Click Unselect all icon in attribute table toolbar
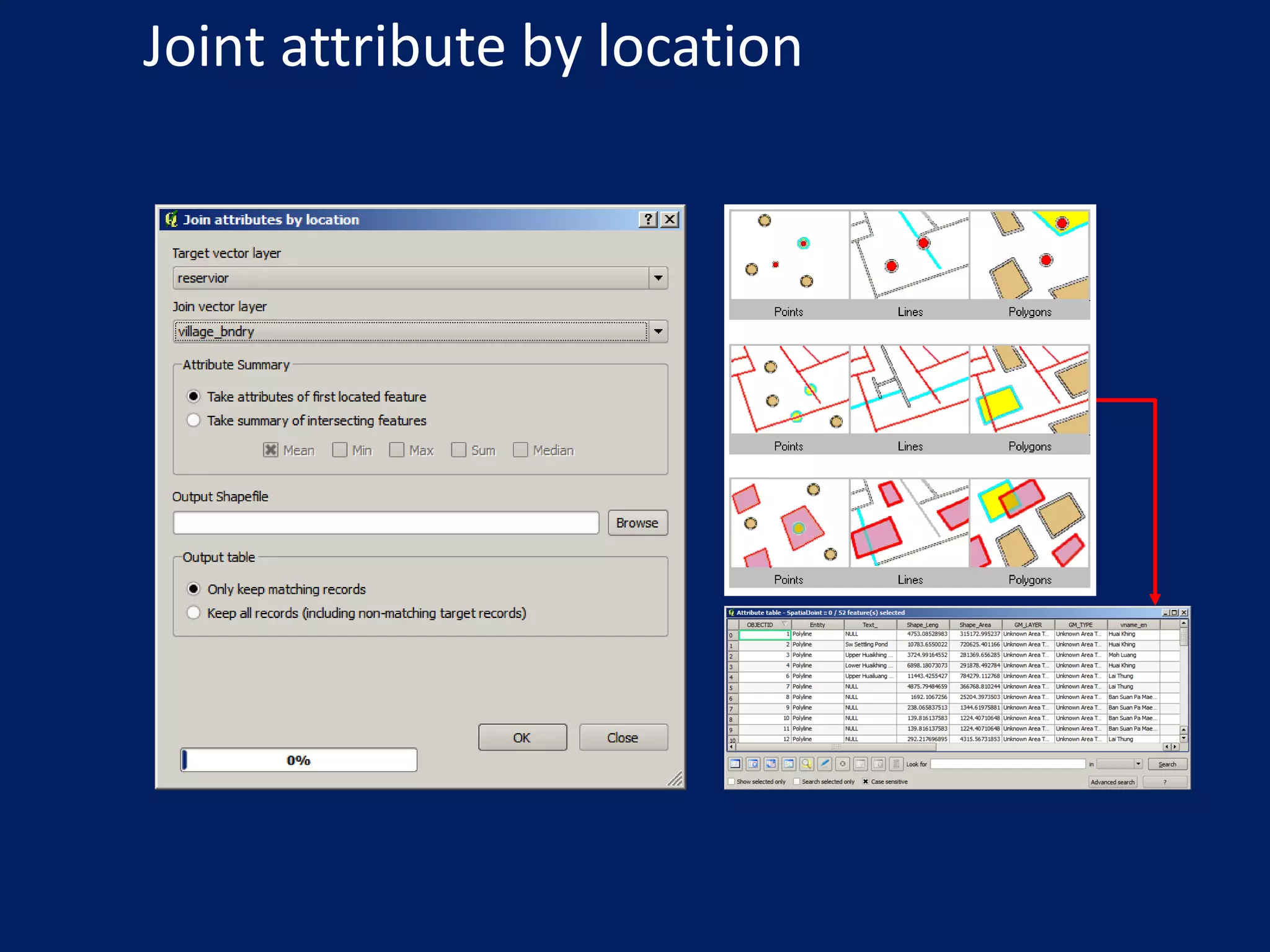This screenshot has height=952, width=1270. (735, 764)
